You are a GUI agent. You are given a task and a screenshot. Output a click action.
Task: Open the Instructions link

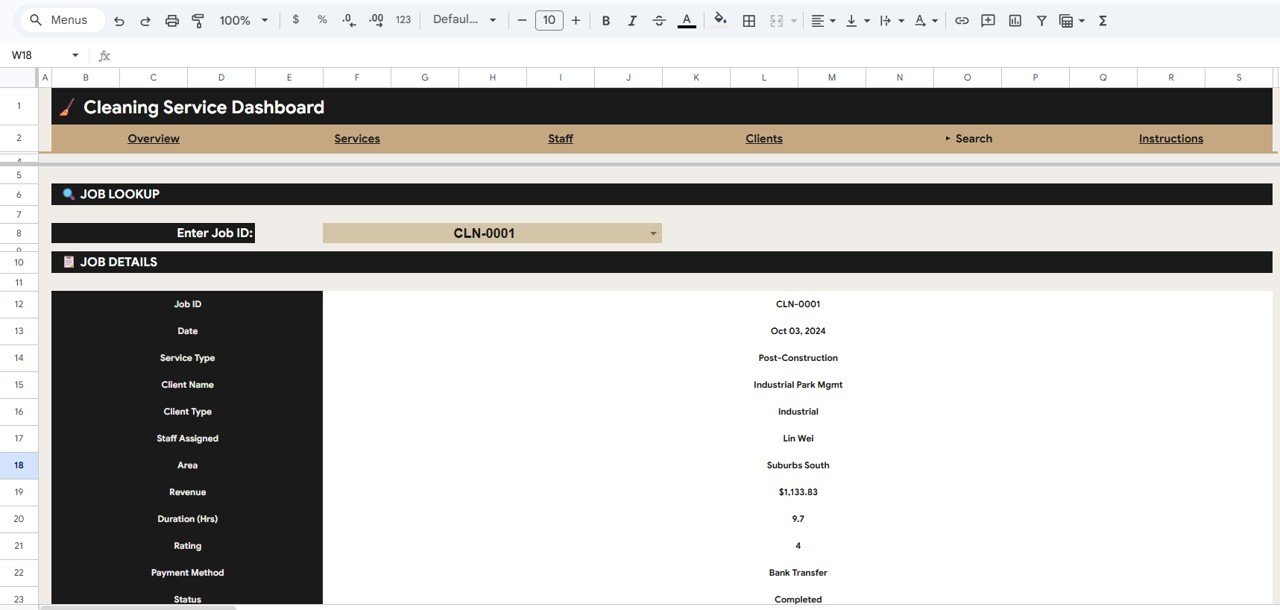1170,138
